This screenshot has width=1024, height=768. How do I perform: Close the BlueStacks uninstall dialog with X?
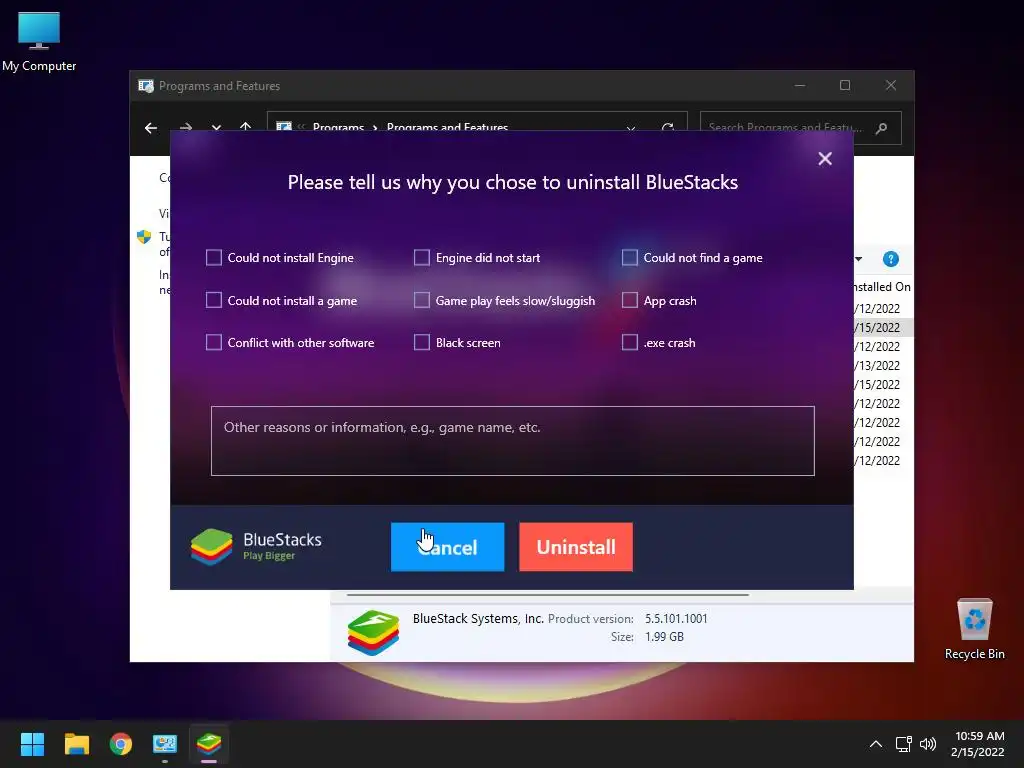(825, 159)
